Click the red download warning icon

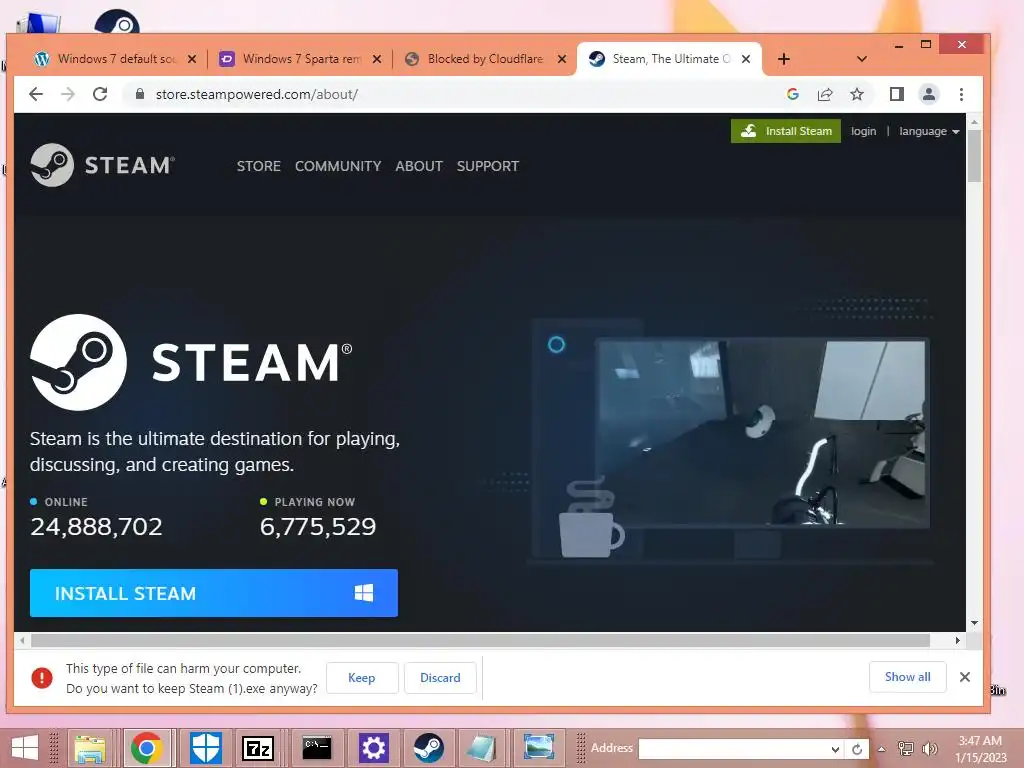tap(42, 678)
